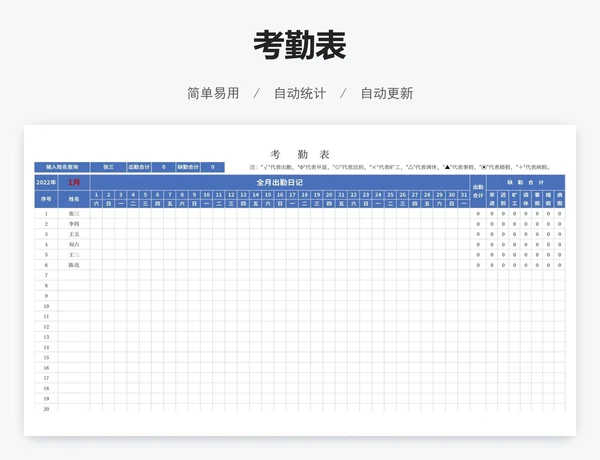Click the name 王二 in row 5

point(74,255)
